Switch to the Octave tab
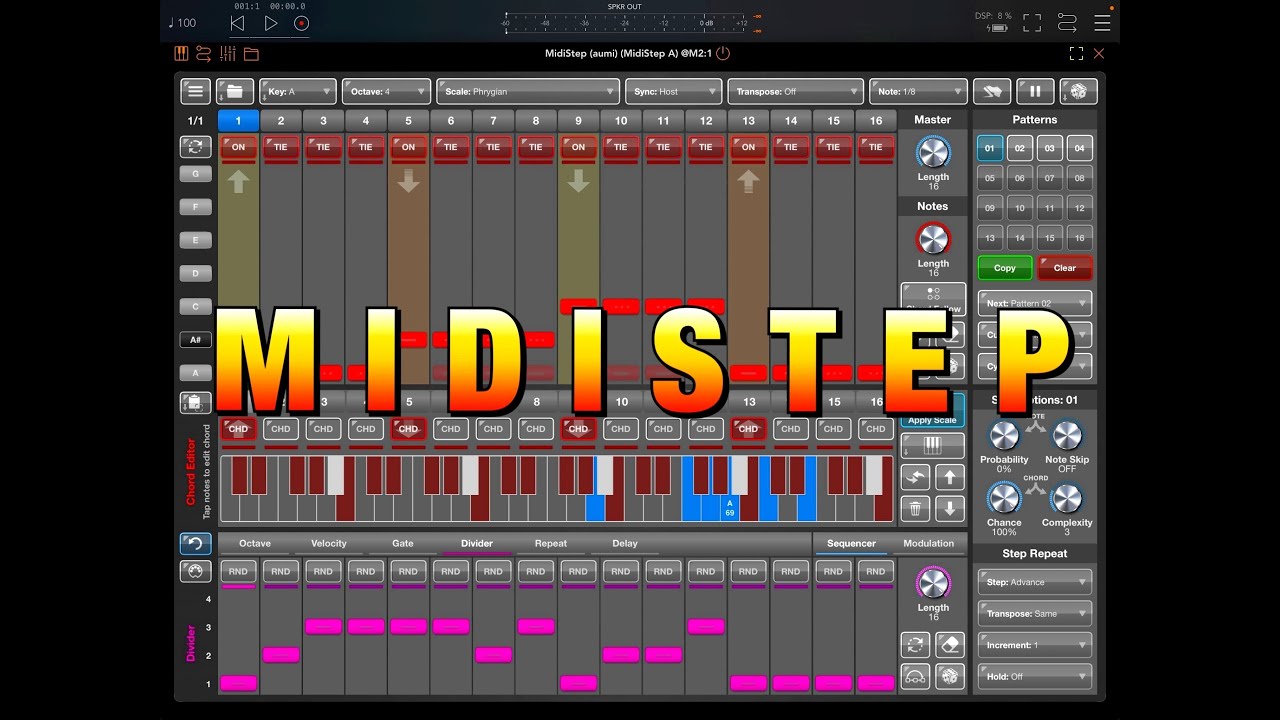Image resolution: width=1280 pixels, height=720 pixels. [x=255, y=544]
